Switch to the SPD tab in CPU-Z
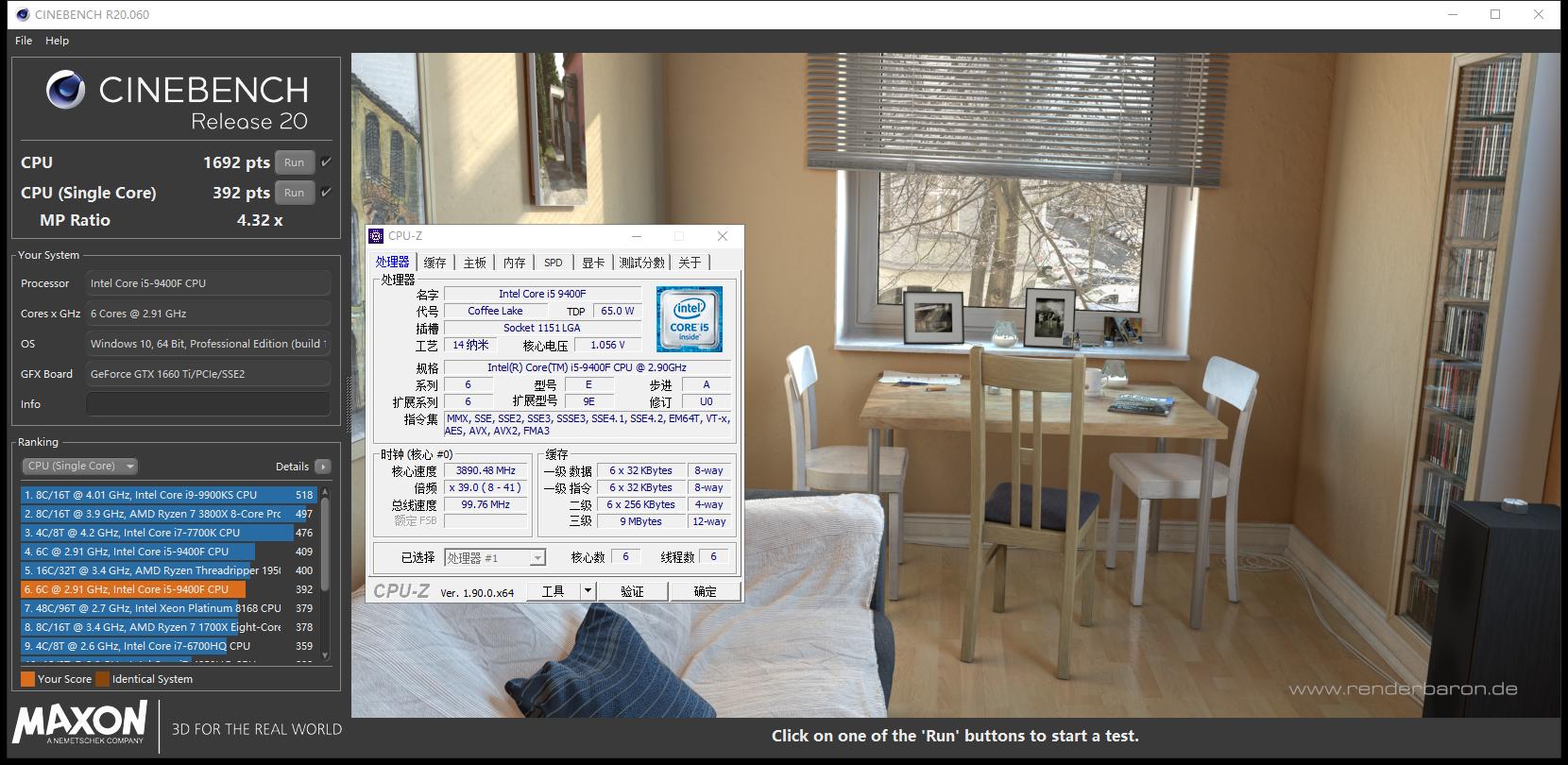This screenshot has height=765, width=1568. [554, 263]
